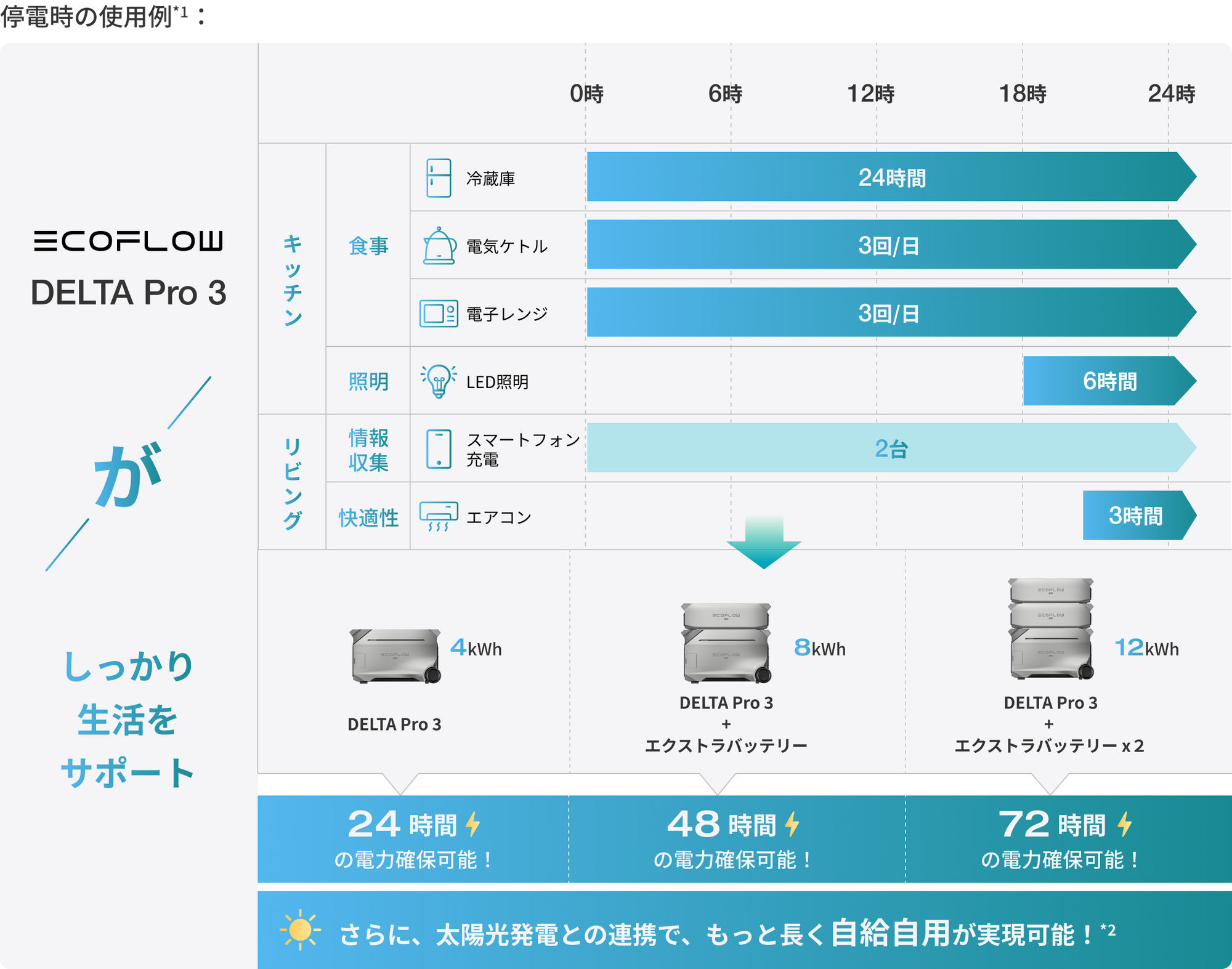
Task: Click the 0時 time axis label
Action: (x=586, y=94)
